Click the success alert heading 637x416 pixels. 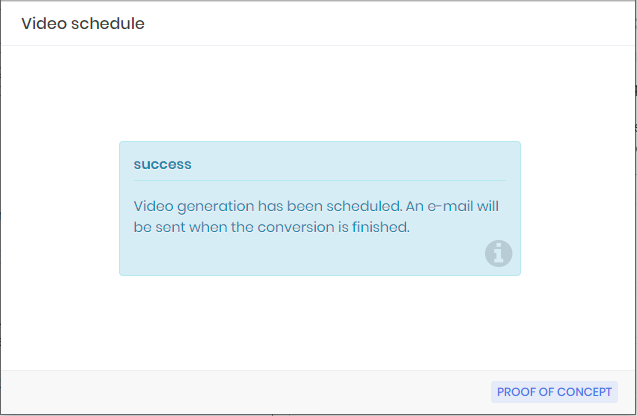point(162,164)
